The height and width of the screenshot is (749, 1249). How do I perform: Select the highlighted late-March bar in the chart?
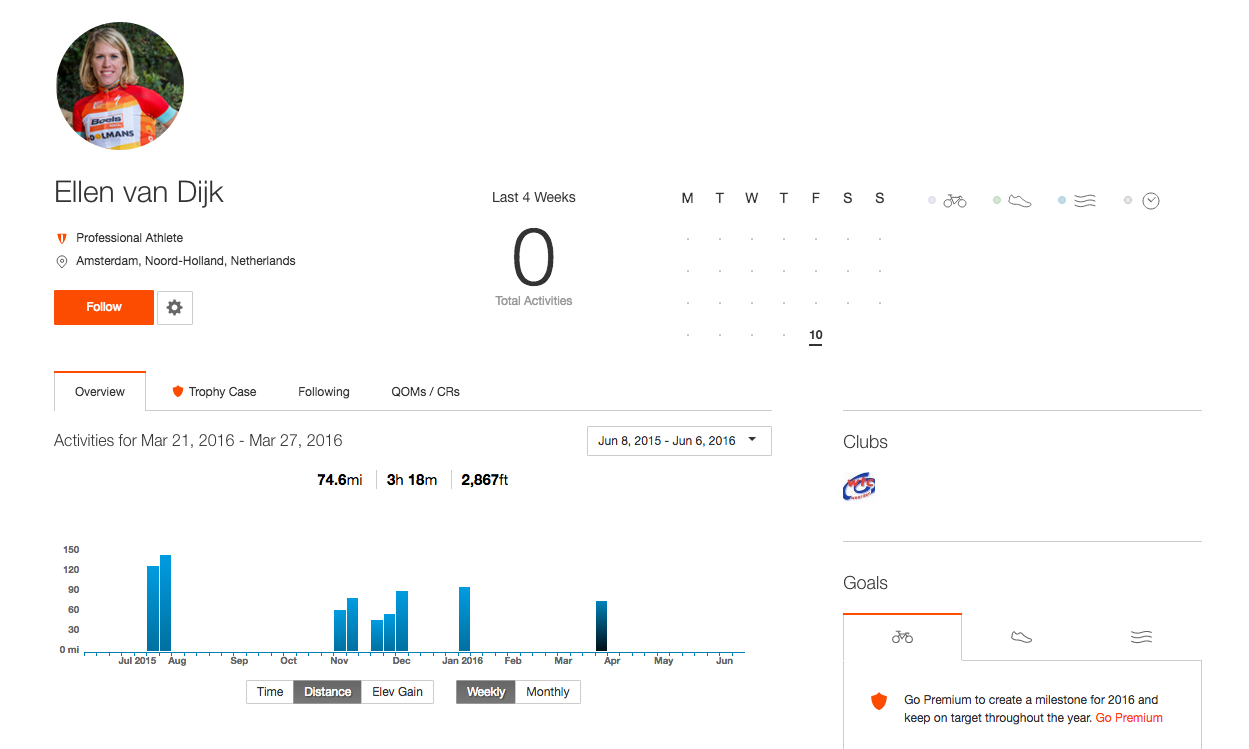tap(601, 627)
